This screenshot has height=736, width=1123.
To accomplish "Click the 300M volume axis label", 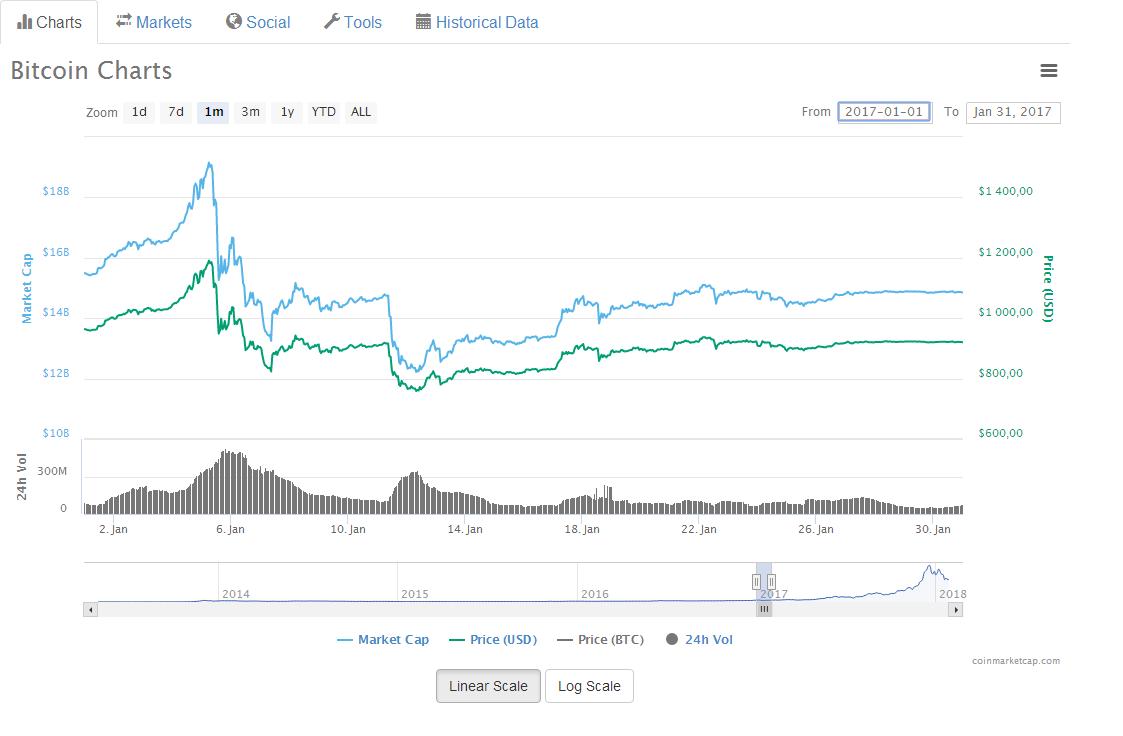I will tap(52, 471).
